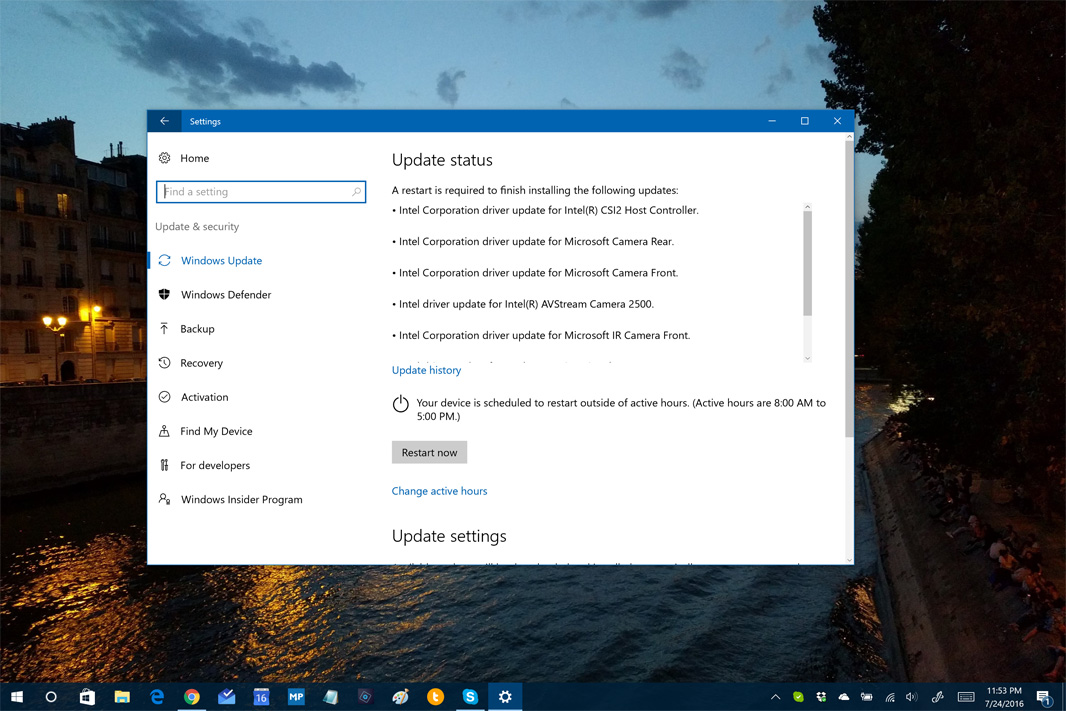Open the Action Center notification icon
This screenshot has width=1066, height=711.
[1044, 697]
